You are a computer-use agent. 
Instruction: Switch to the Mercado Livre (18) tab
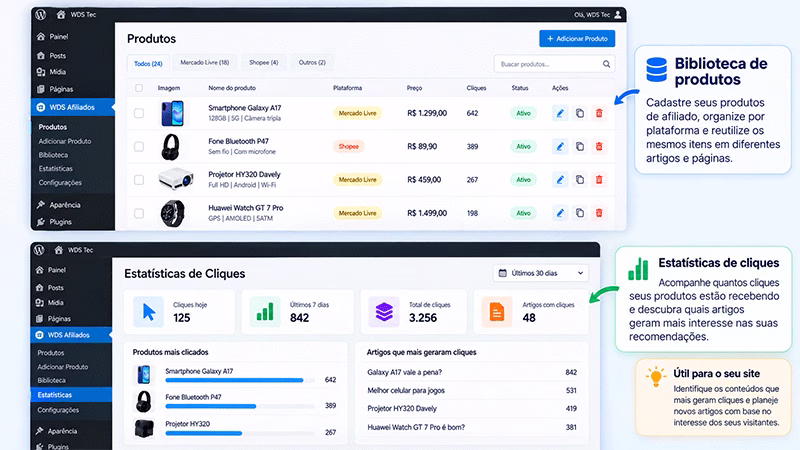coord(205,62)
